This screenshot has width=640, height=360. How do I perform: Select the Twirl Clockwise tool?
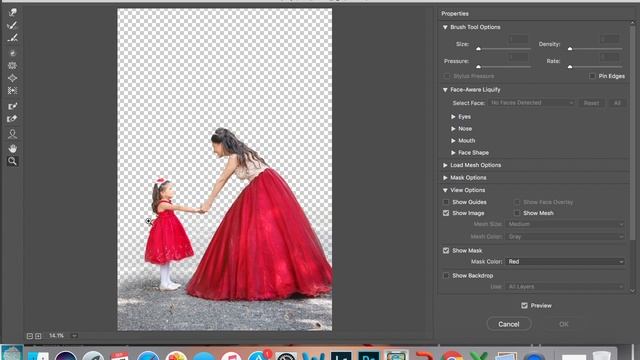point(12,53)
